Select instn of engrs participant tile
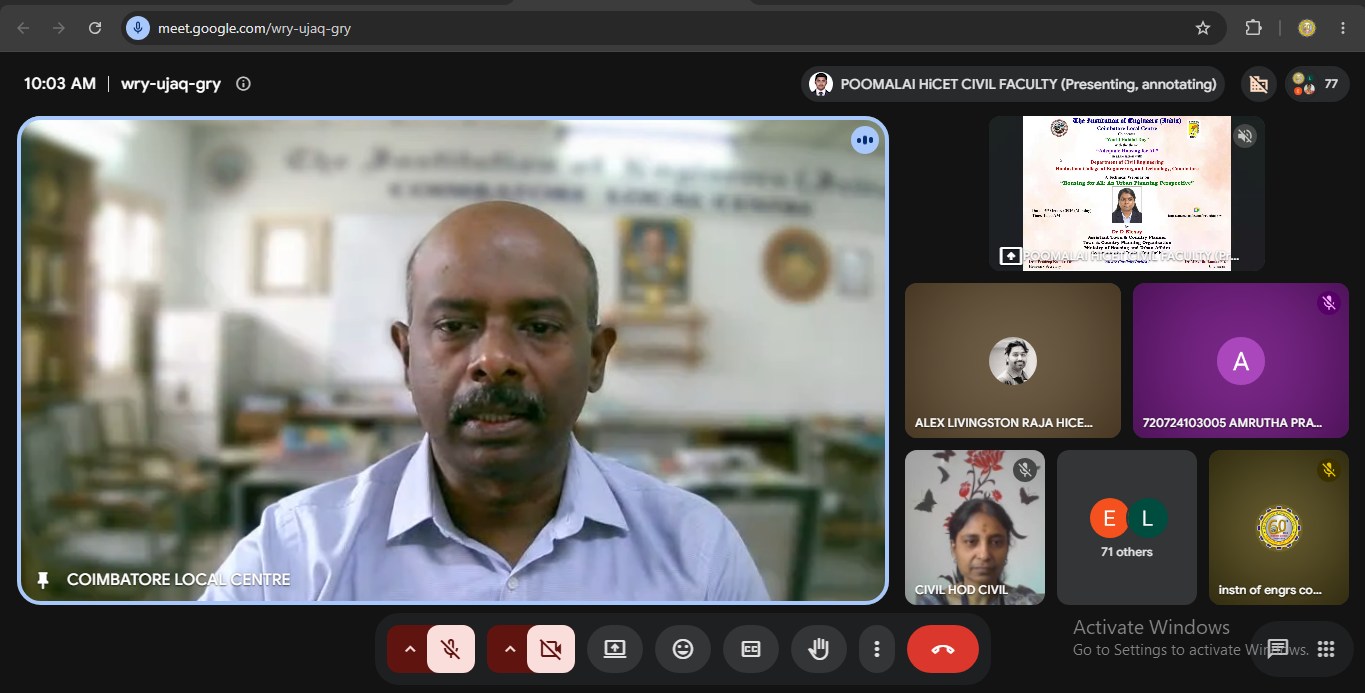Screen dimensions: 1365x693 pos(1279,527)
